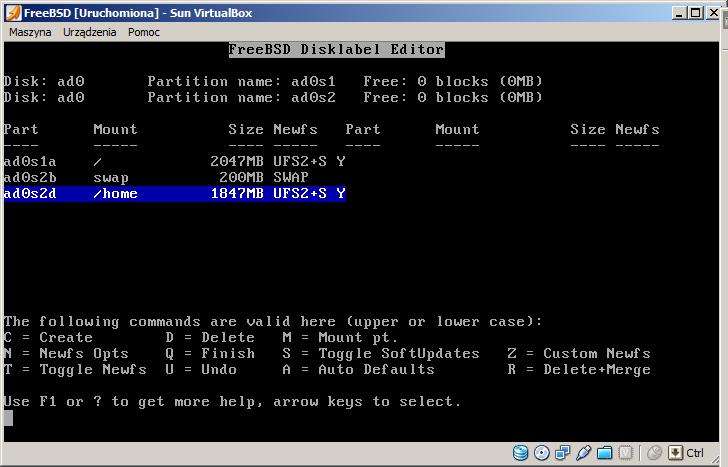Click the 200MB swap size value
728x467 pixels.
coord(241,177)
